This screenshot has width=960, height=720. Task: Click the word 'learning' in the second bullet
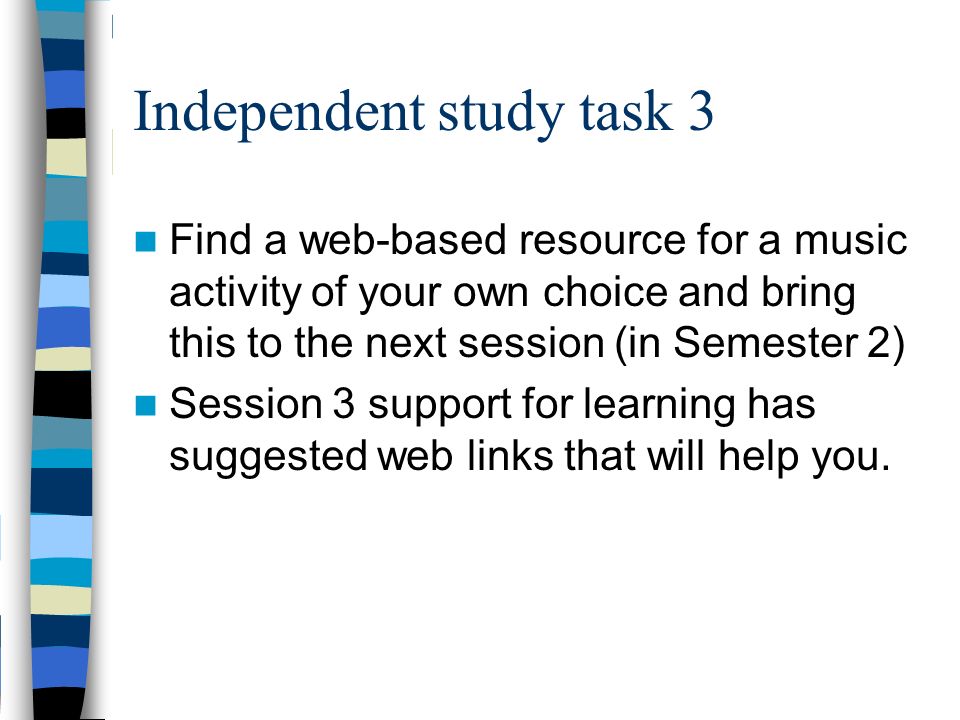(x=659, y=407)
